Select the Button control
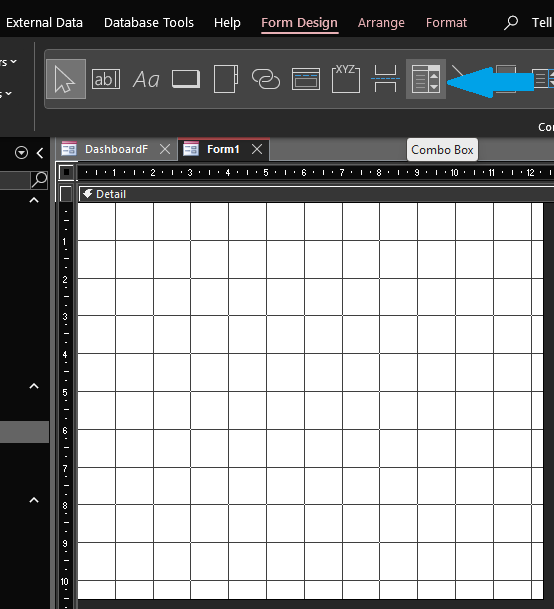 (x=186, y=79)
